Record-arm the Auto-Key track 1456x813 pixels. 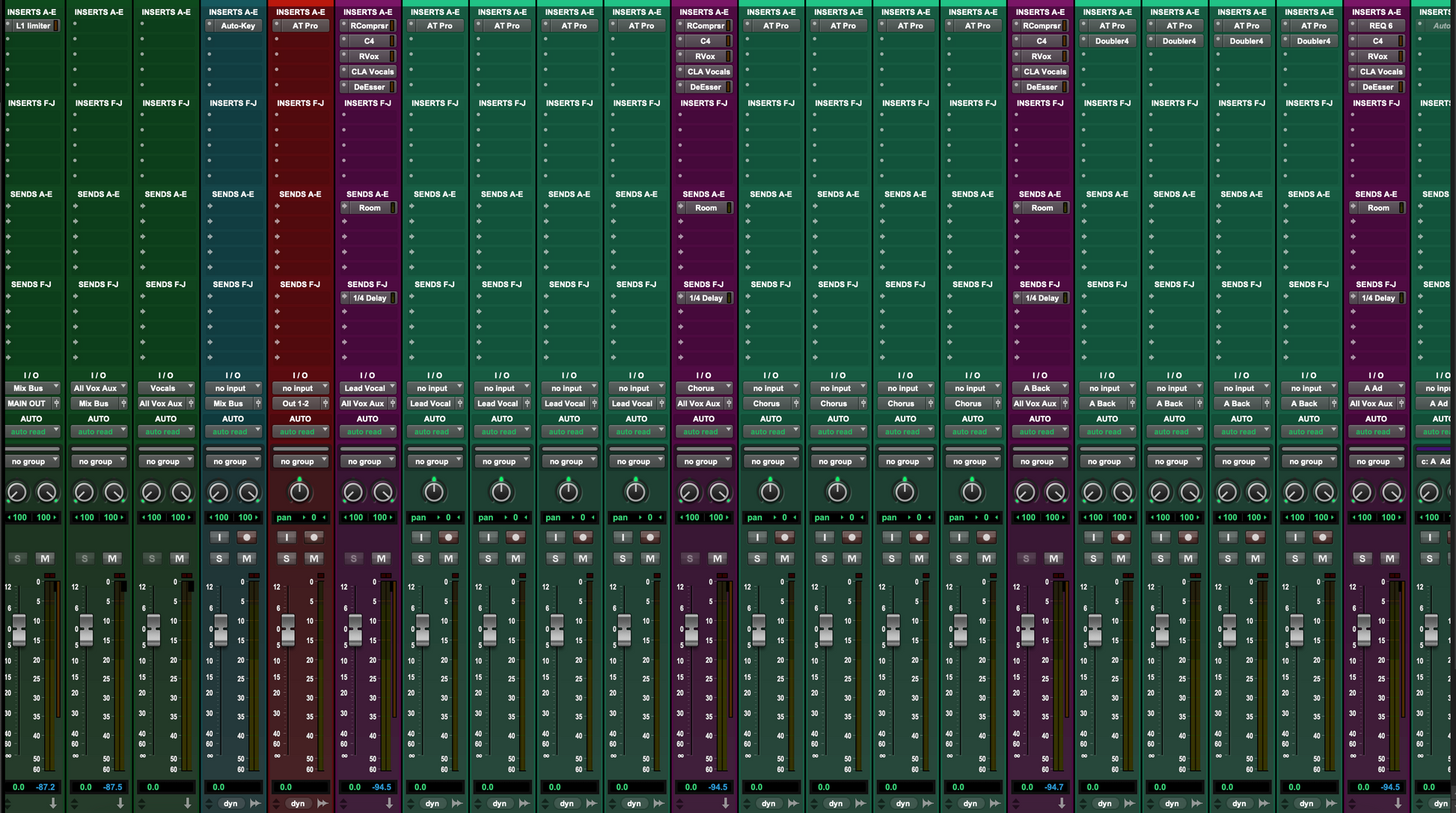point(247,537)
